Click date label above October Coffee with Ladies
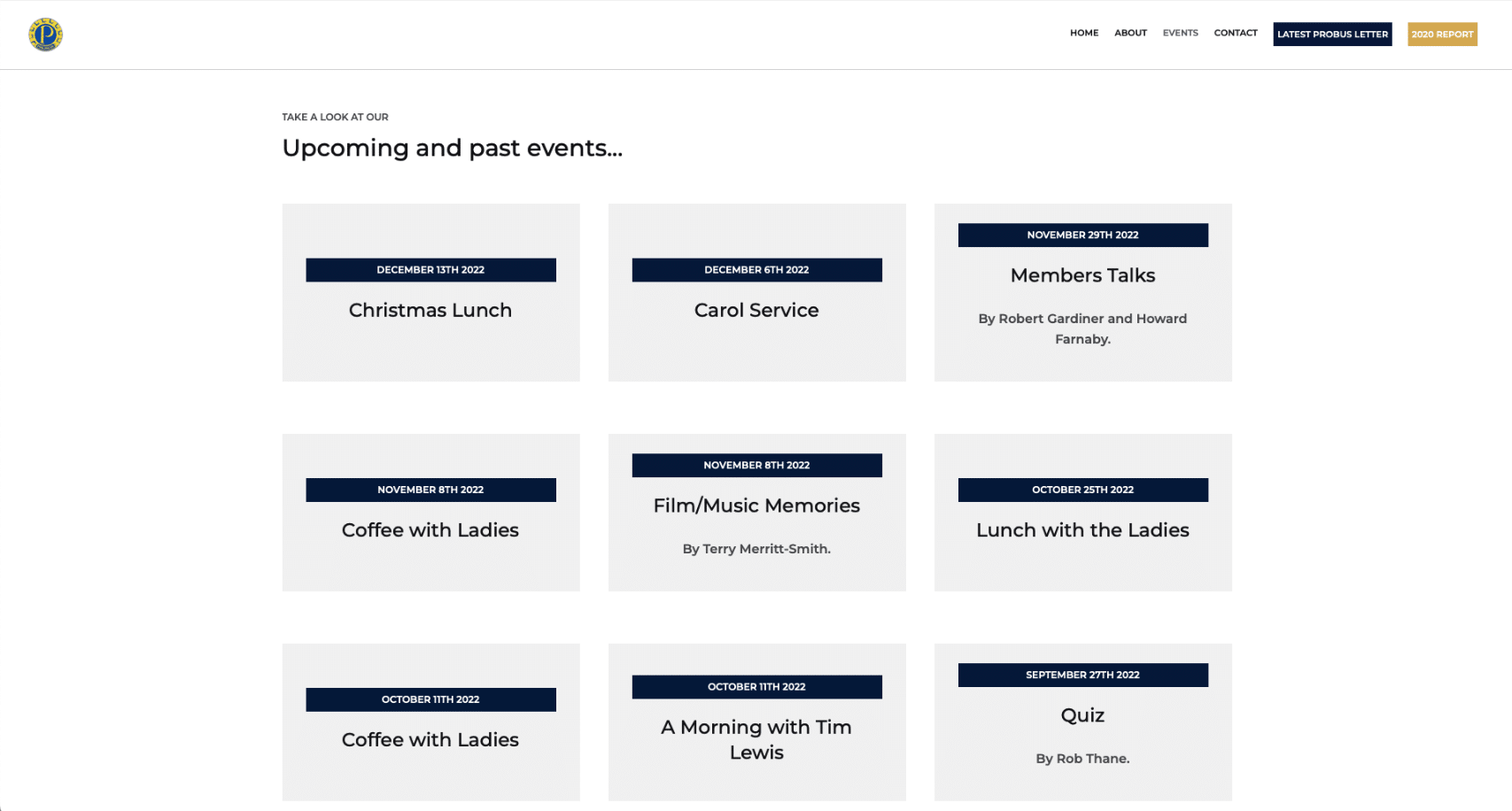Screen dimensions: 1512x811 pos(430,699)
